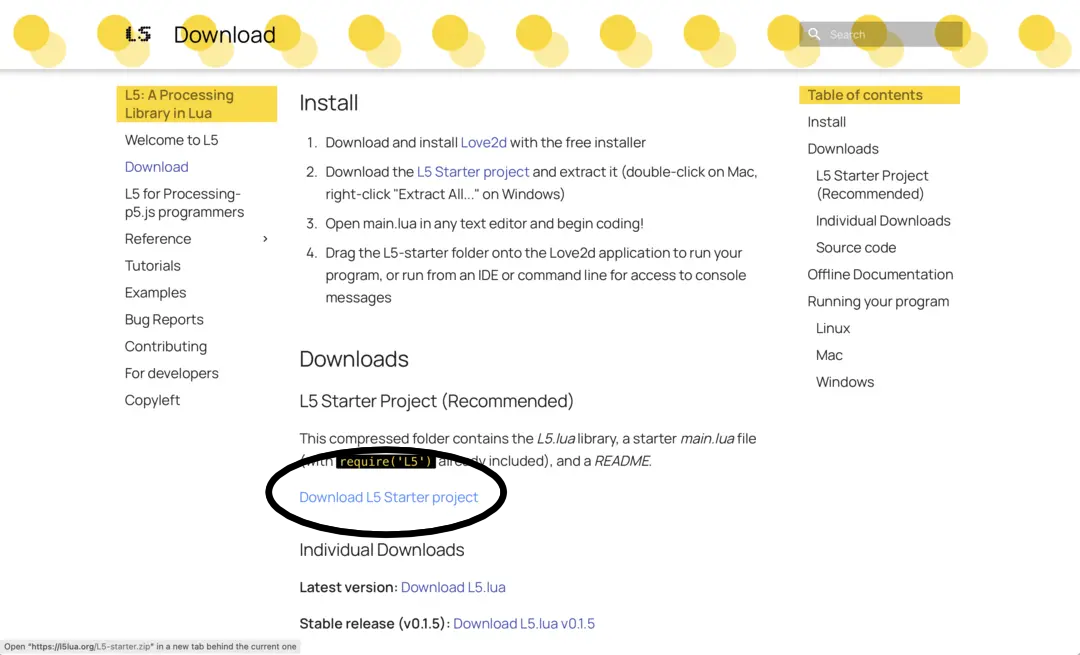Jump to Offline Documentation section
Screen dimensions: 1080x655
880,274
